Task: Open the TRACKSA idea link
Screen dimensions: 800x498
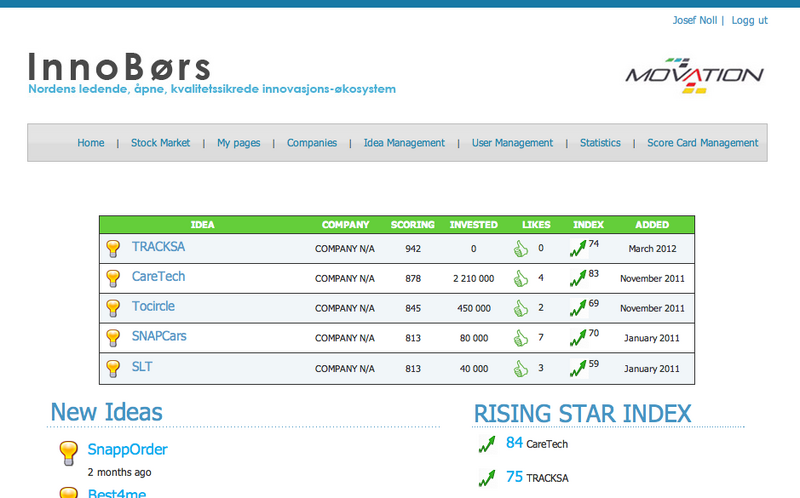Action: tap(158, 247)
